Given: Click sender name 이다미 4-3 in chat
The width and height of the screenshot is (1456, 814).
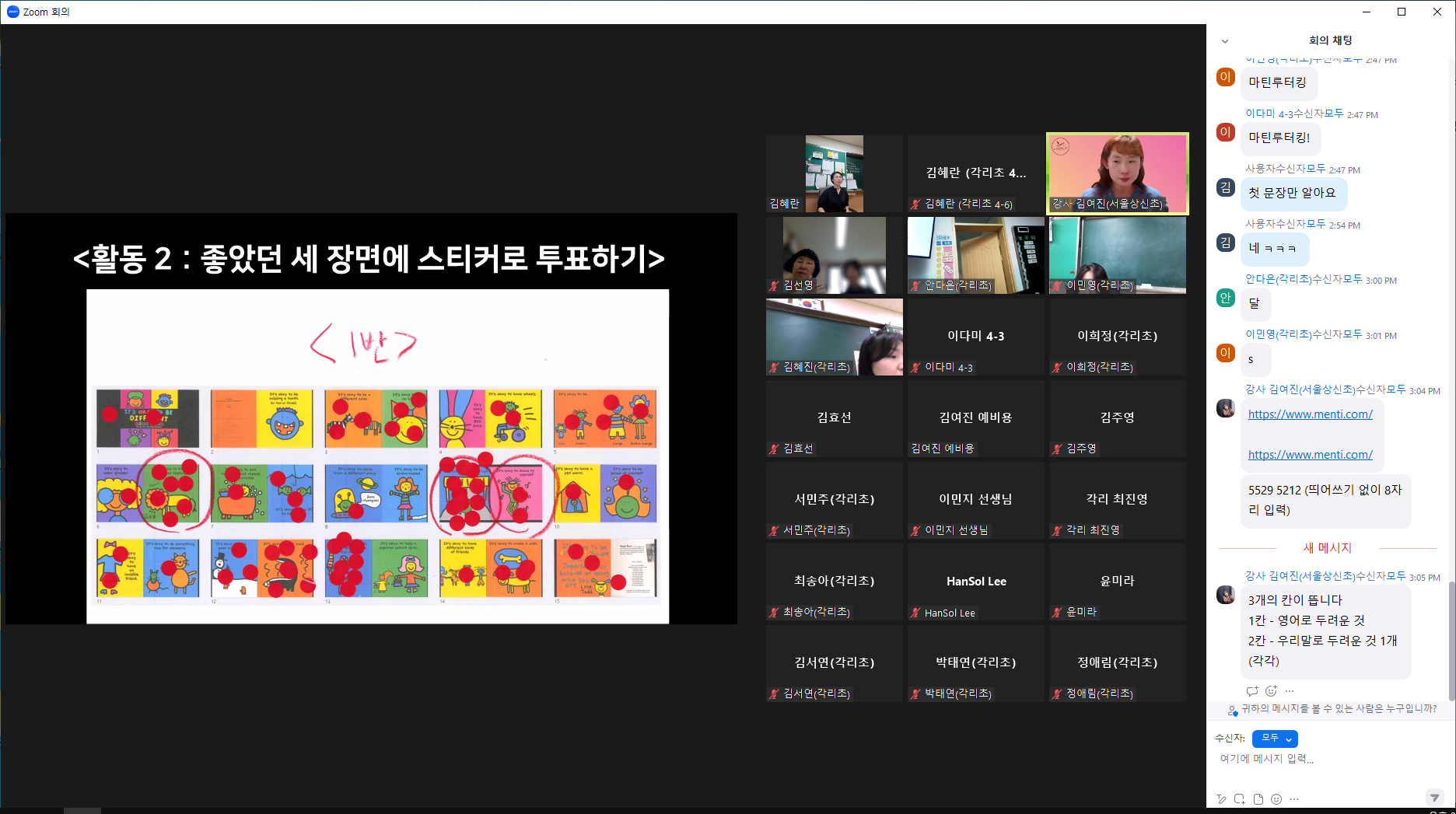Looking at the screenshot, I should tap(1269, 114).
